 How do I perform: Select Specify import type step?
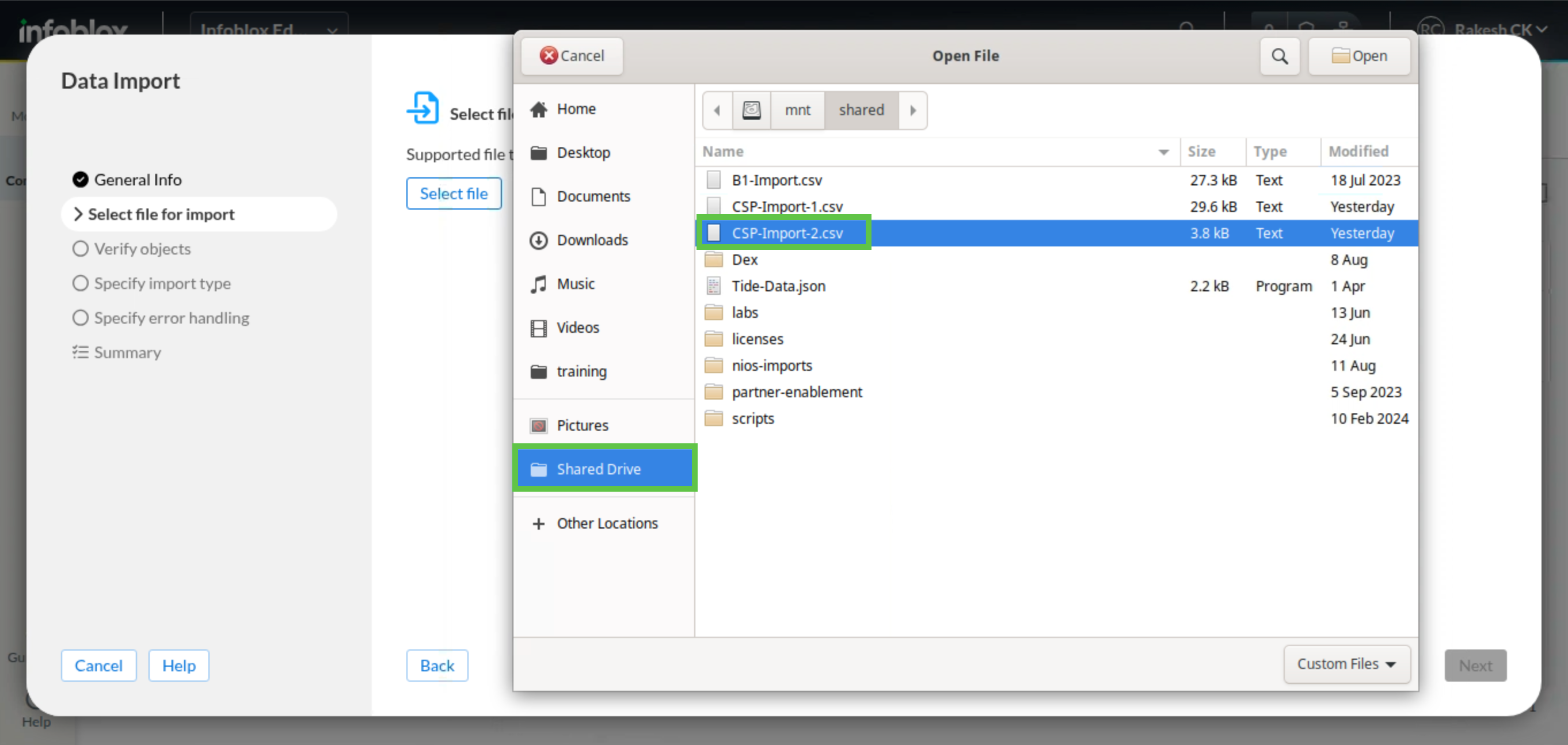pyautogui.click(x=161, y=283)
